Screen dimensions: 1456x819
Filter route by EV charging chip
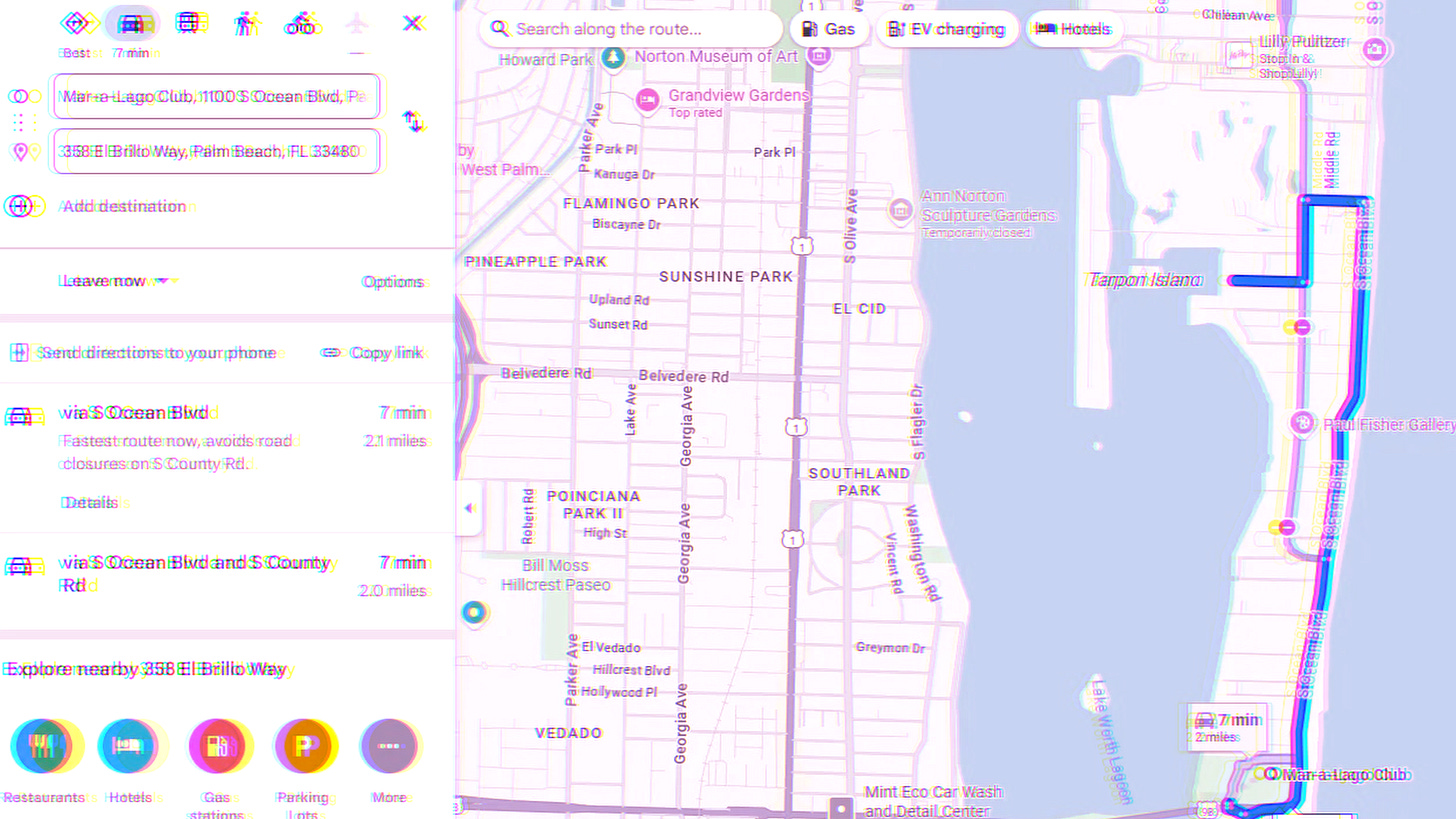pos(946,29)
